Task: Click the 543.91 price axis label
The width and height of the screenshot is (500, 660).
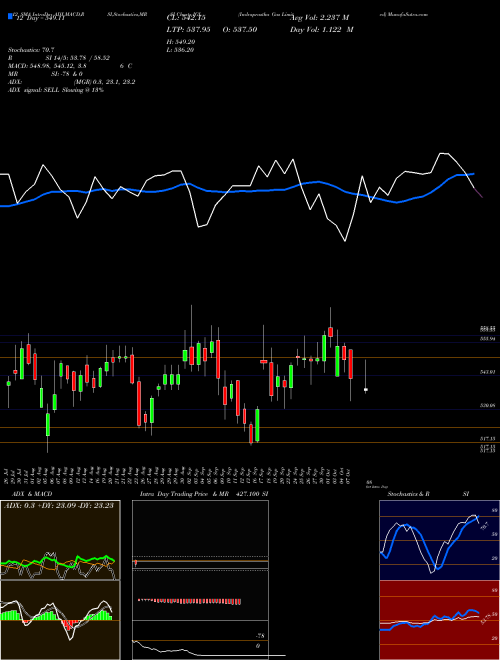Action: pyautogui.click(x=487, y=372)
